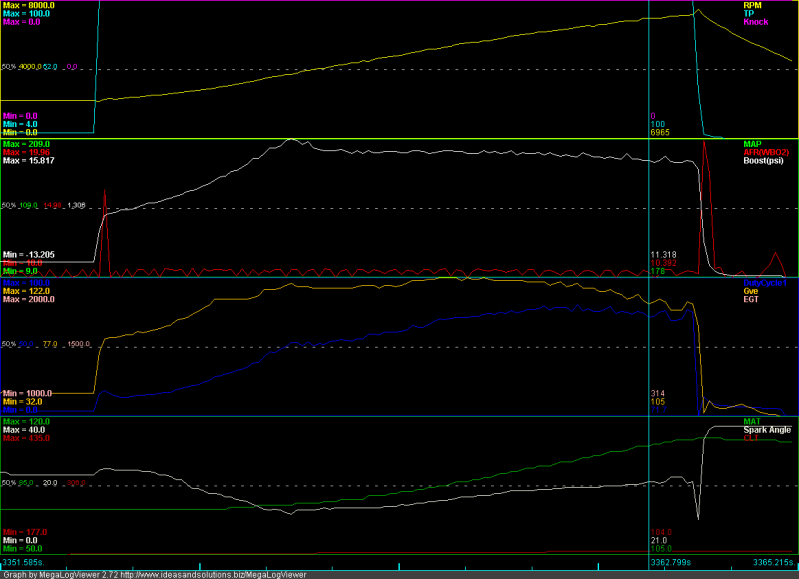Screen dimensions: 799x579
Task: Select the MAT legend label
Action: click(x=752, y=421)
